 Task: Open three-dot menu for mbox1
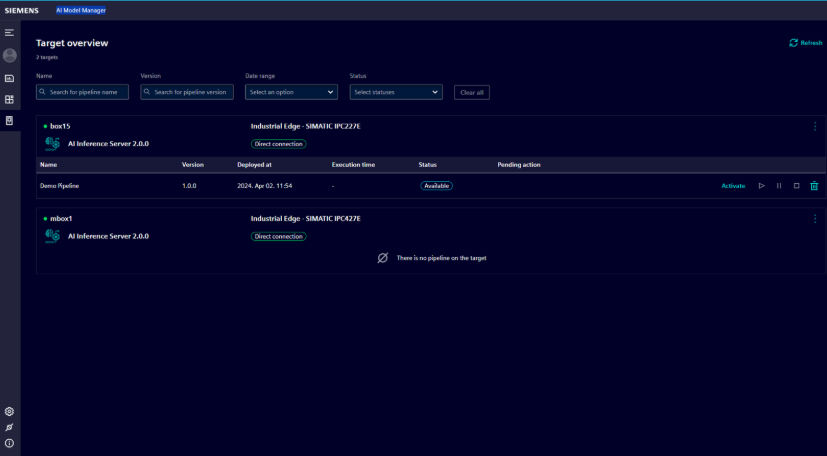tap(815, 219)
